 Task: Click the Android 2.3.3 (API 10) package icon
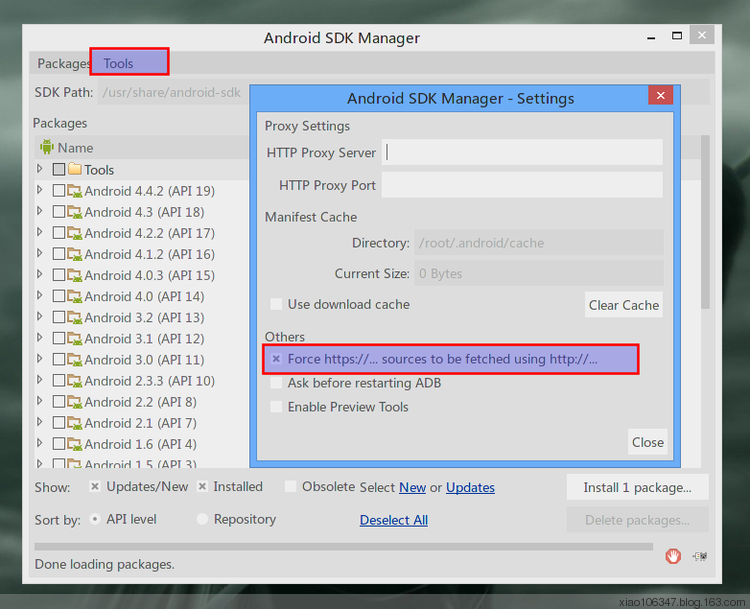pos(74,381)
